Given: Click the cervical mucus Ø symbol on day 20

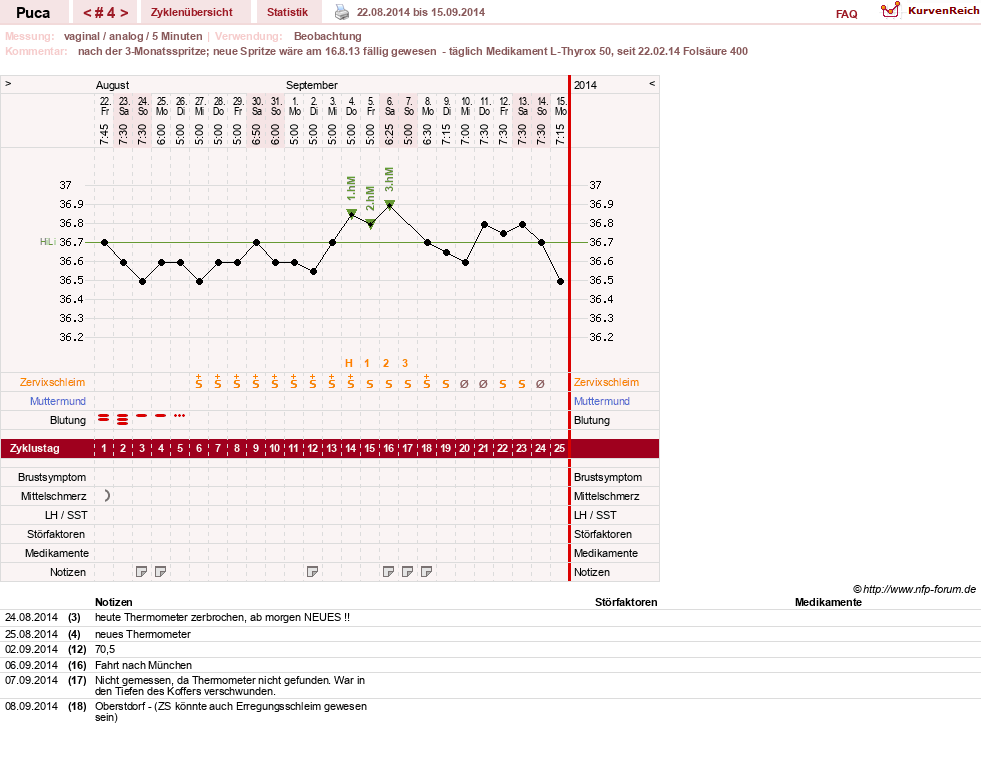Looking at the screenshot, I should pyautogui.click(x=464, y=384).
